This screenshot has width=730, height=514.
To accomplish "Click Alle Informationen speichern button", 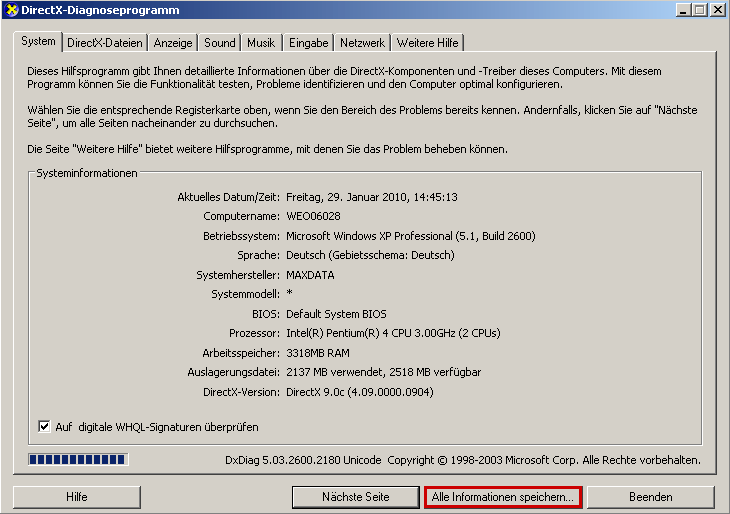I will pos(503,497).
